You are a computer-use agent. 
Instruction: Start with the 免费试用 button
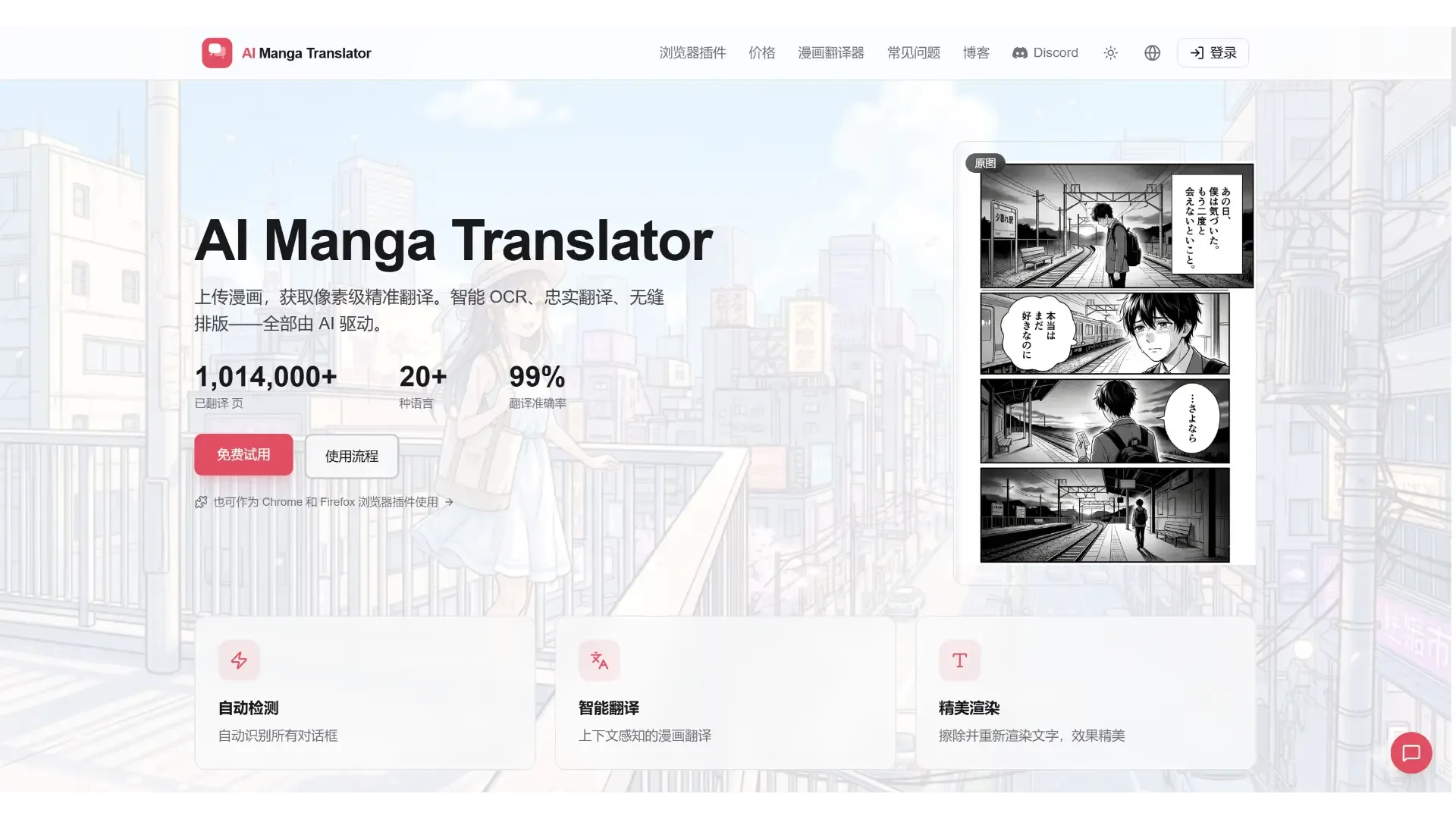pyautogui.click(x=243, y=454)
